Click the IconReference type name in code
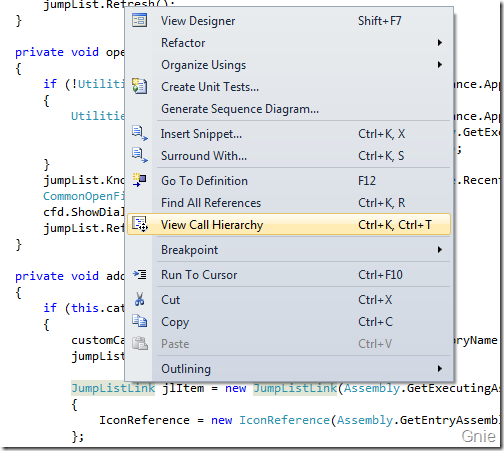 pyautogui.click(x=284, y=420)
